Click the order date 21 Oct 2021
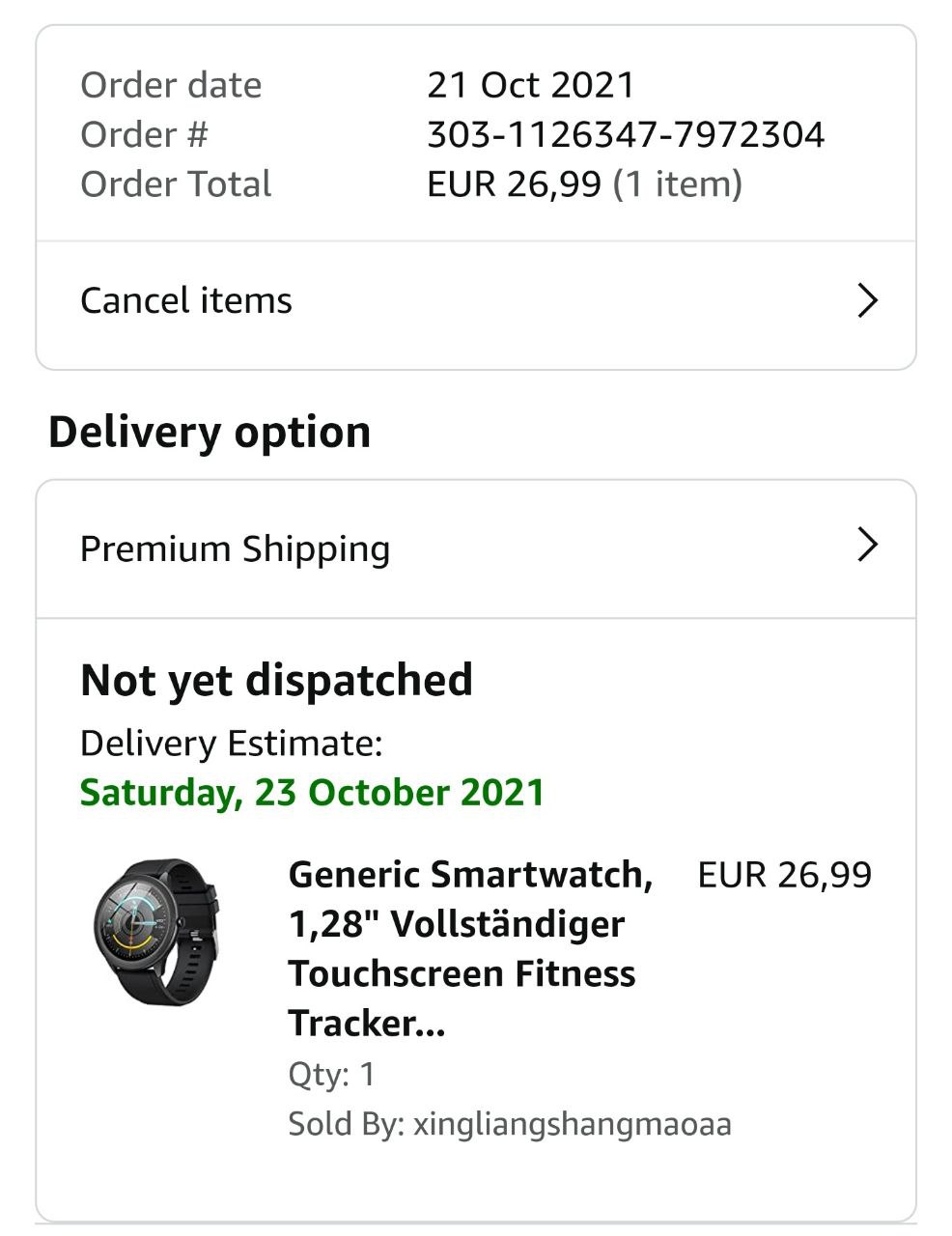Image resolution: width=952 pixels, height=1236 pixels. [x=530, y=85]
